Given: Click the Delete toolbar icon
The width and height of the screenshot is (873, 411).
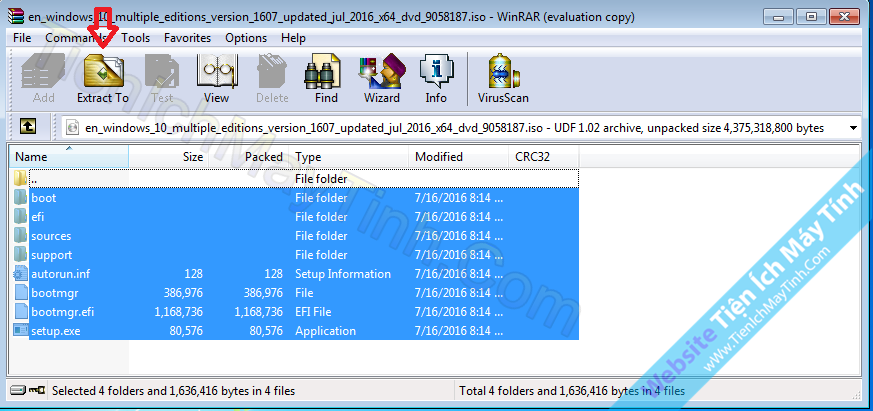Looking at the screenshot, I should point(272,71).
